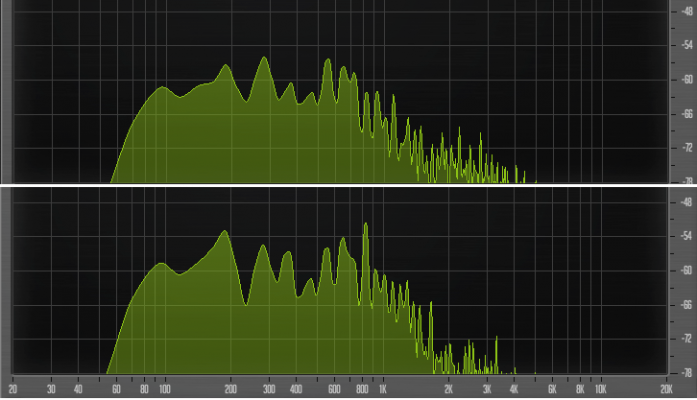
Task: Select the 40 frequency axis label
Action: click(x=78, y=389)
